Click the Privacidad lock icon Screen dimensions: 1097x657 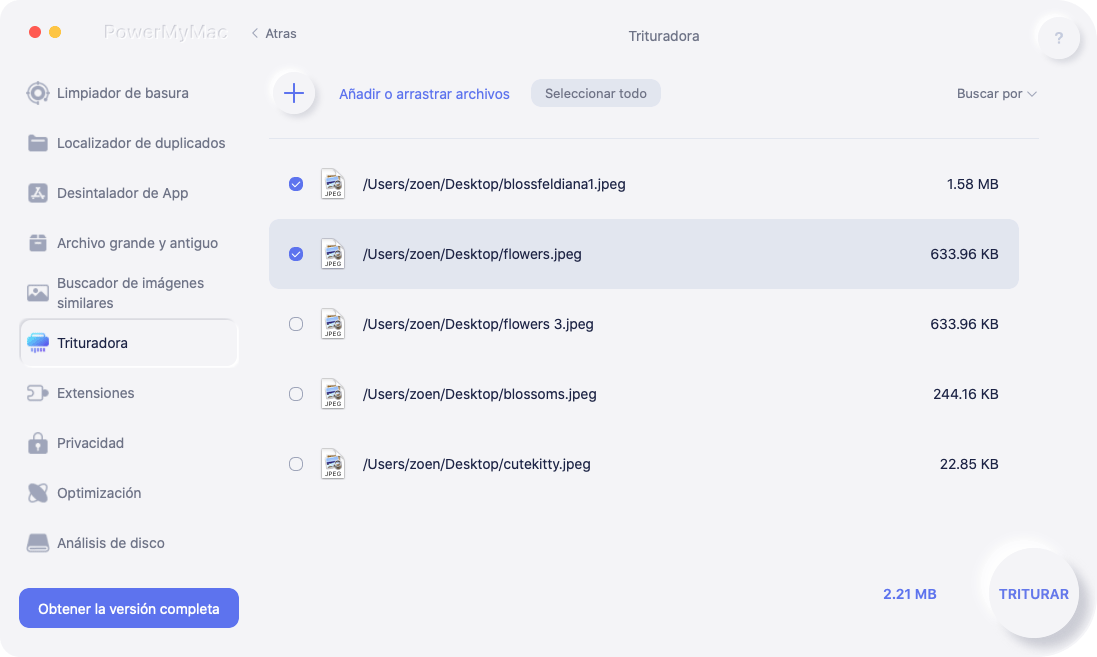click(x=38, y=443)
